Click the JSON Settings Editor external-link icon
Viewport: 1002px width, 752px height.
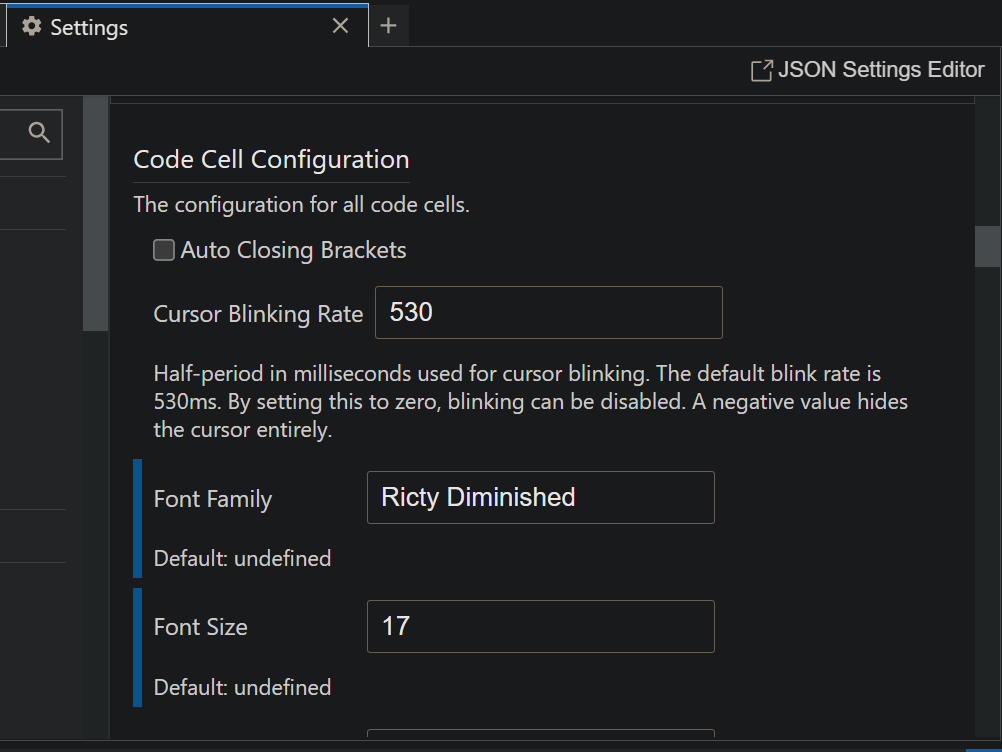click(x=762, y=70)
